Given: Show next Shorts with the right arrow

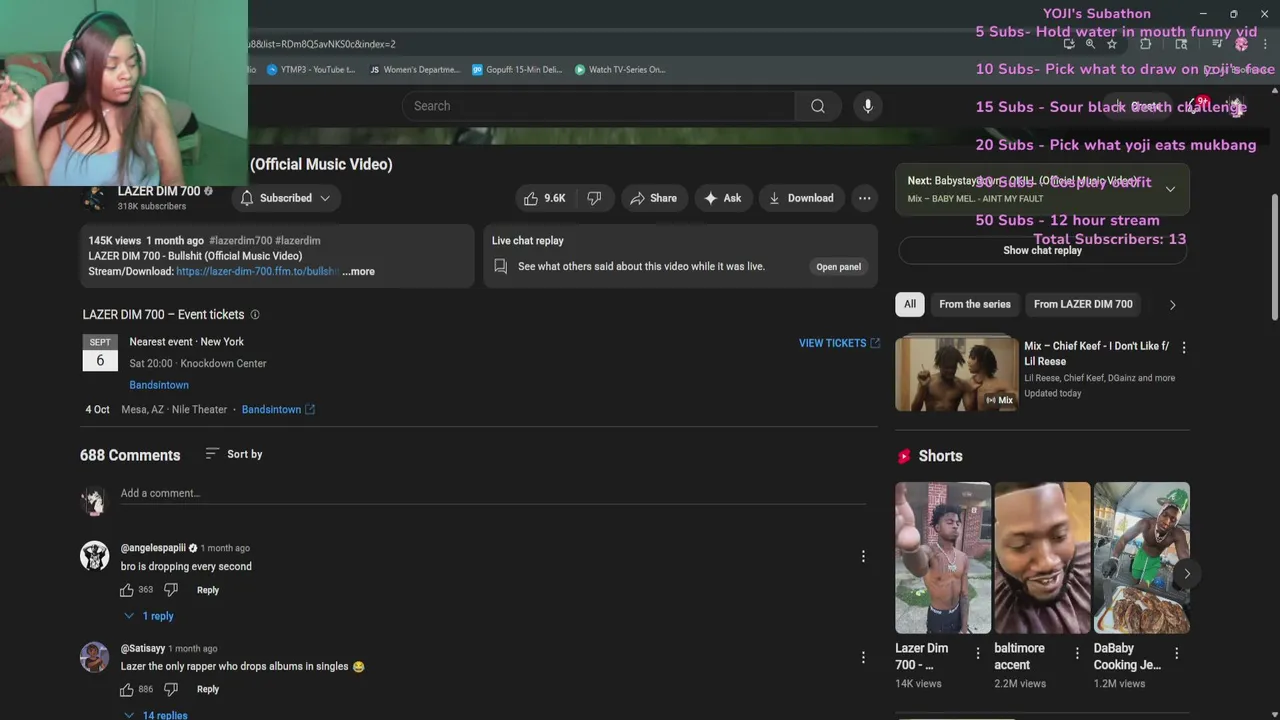Looking at the screenshot, I should click(x=1187, y=573).
